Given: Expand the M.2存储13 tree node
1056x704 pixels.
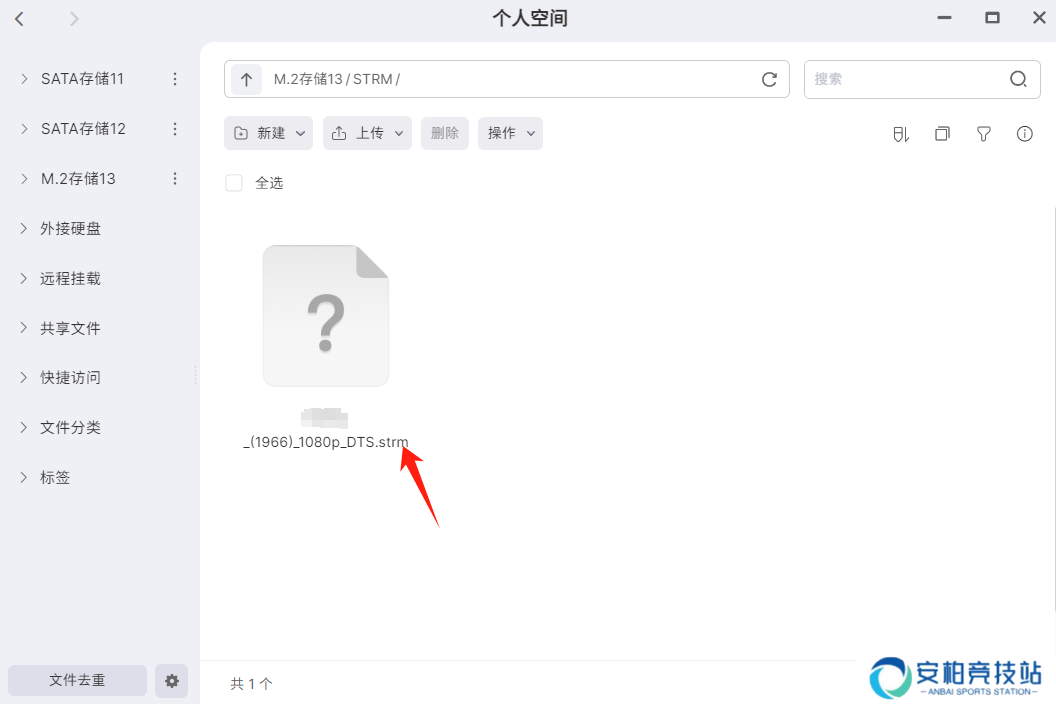Looking at the screenshot, I should coord(24,179).
